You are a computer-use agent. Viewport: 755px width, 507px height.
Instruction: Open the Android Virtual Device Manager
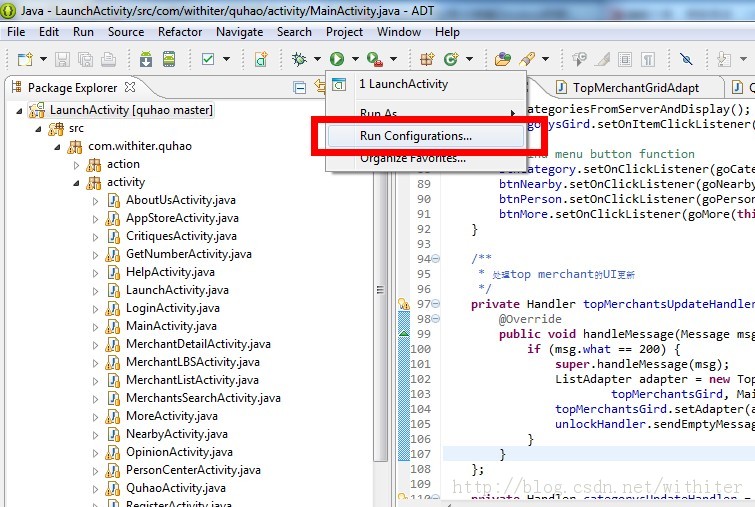[169, 59]
